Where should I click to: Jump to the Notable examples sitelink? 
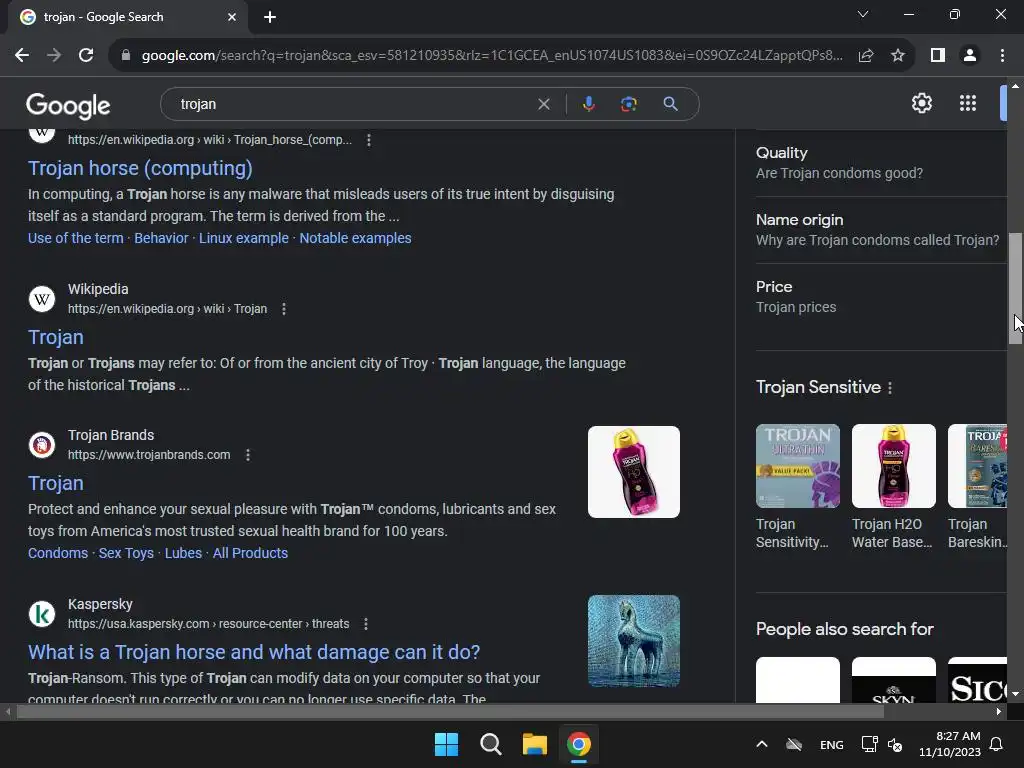355,238
